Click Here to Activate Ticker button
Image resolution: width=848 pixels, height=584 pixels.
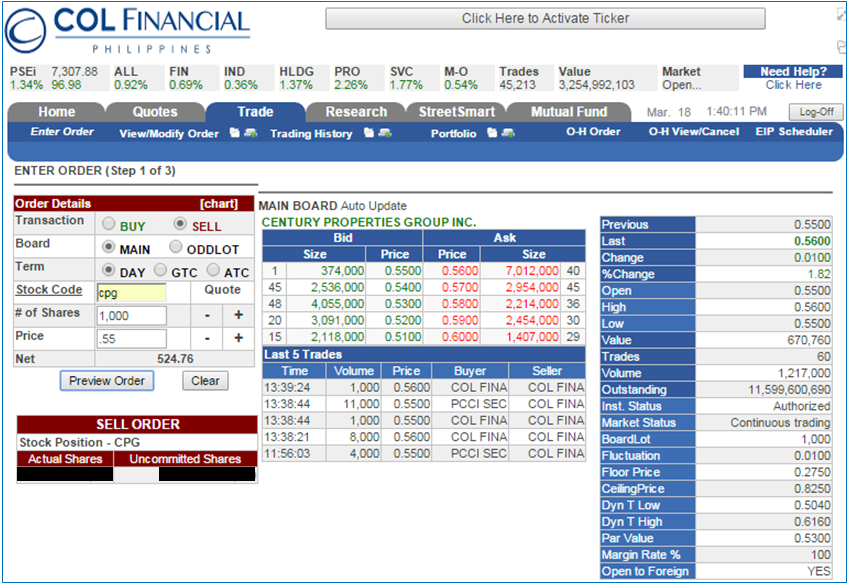pyautogui.click(x=545, y=18)
